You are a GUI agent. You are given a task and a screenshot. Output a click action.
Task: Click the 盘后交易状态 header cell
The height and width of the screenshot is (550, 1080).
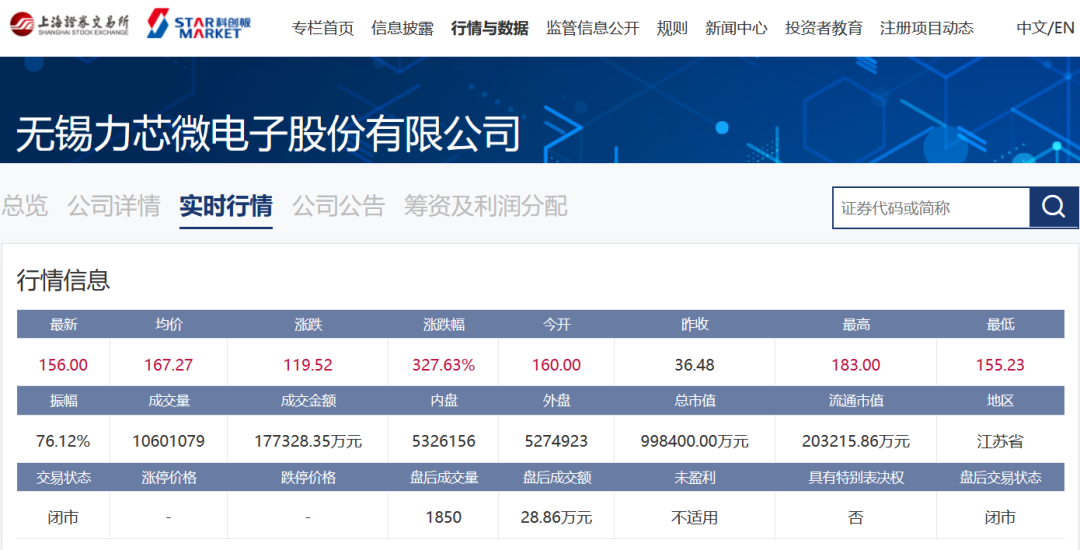pos(1000,477)
